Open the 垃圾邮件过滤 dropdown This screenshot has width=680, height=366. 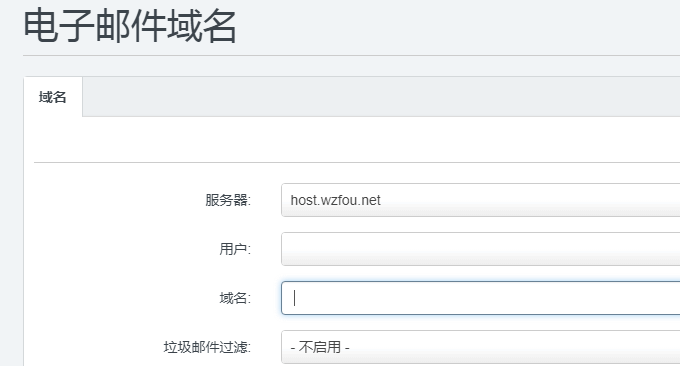point(481,347)
